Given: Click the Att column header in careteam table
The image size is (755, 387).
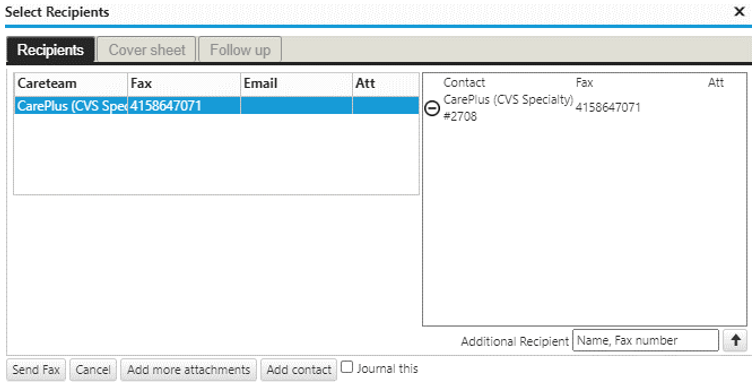Looking at the screenshot, I should [385, 84].
